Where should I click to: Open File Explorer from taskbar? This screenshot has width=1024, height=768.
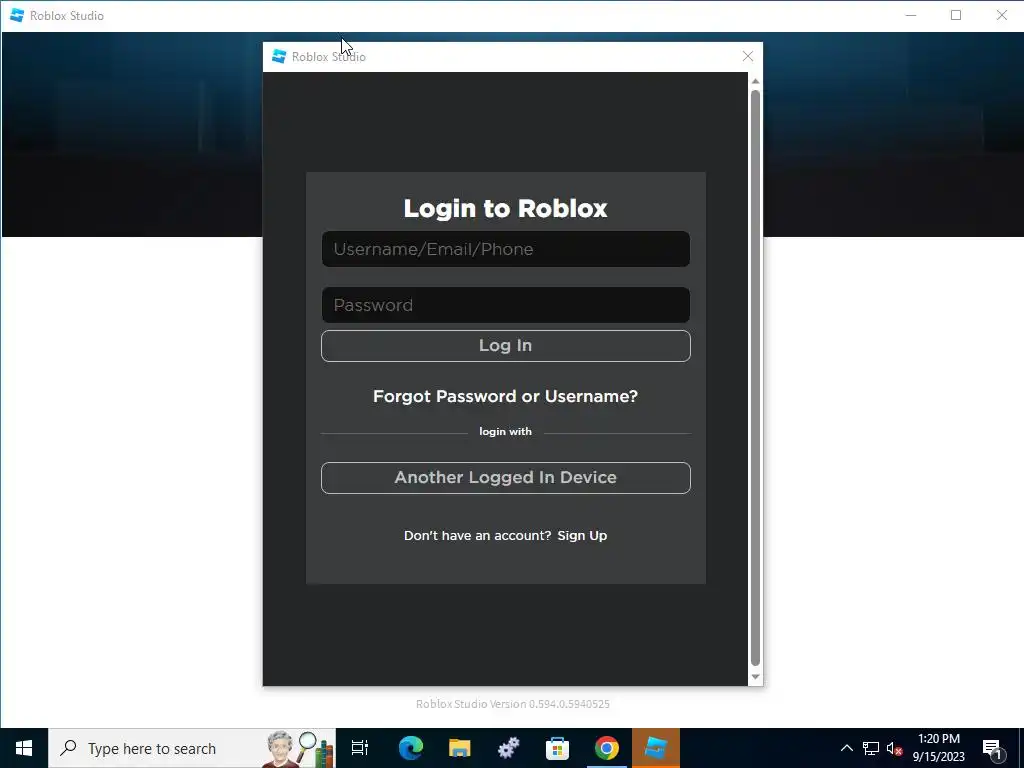(460, 748)
